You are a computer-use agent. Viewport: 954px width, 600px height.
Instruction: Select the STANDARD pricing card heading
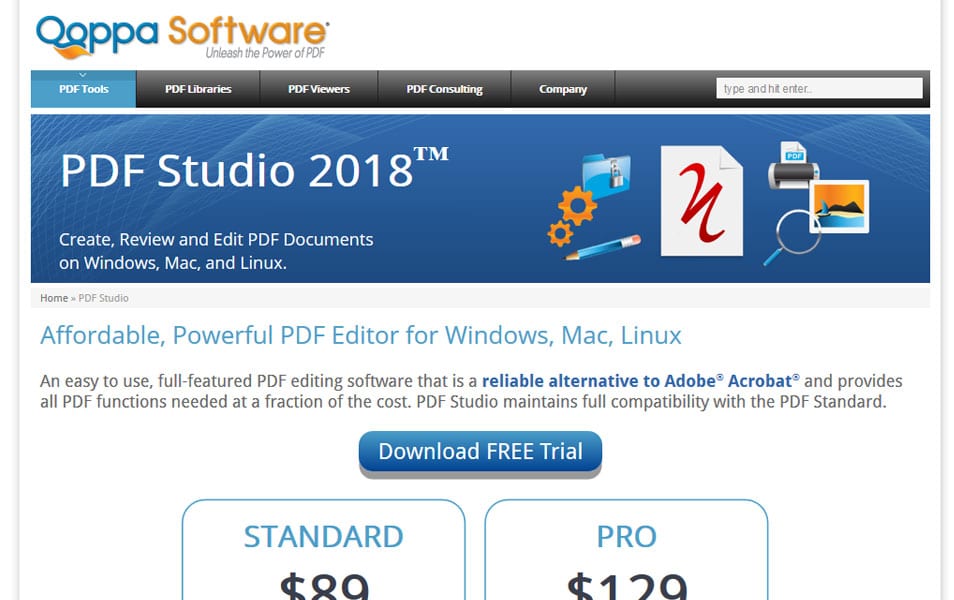(x=323, y=537)
